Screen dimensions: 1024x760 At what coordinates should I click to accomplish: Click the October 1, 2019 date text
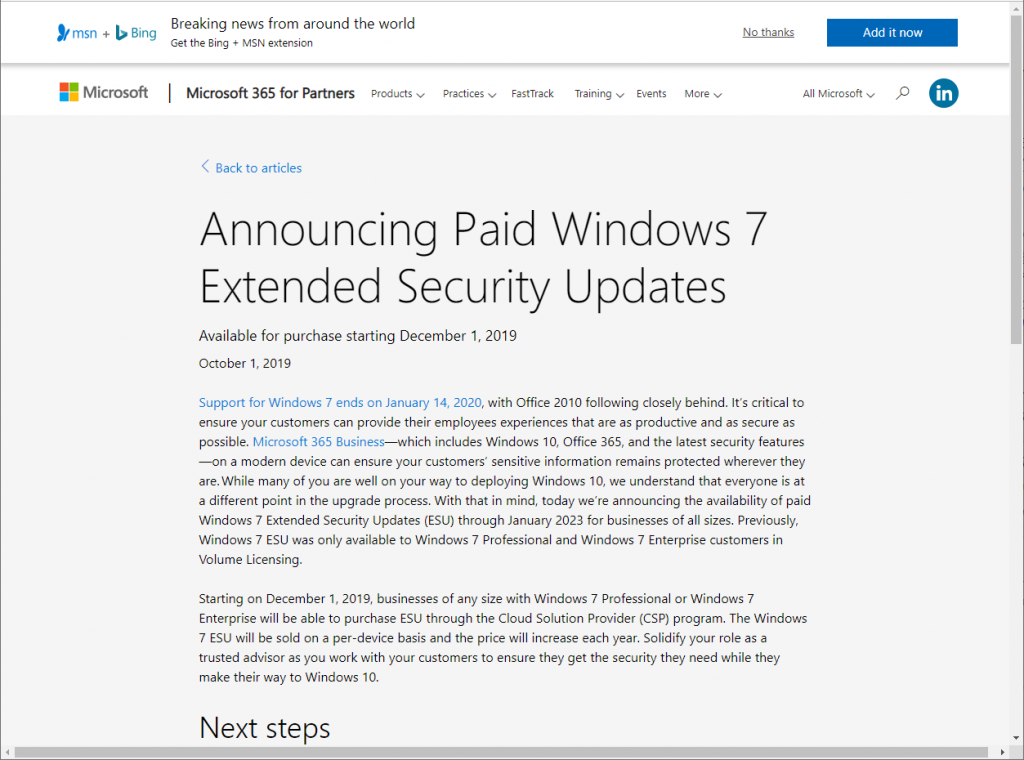pyautogui.click(x=245, y=364)
